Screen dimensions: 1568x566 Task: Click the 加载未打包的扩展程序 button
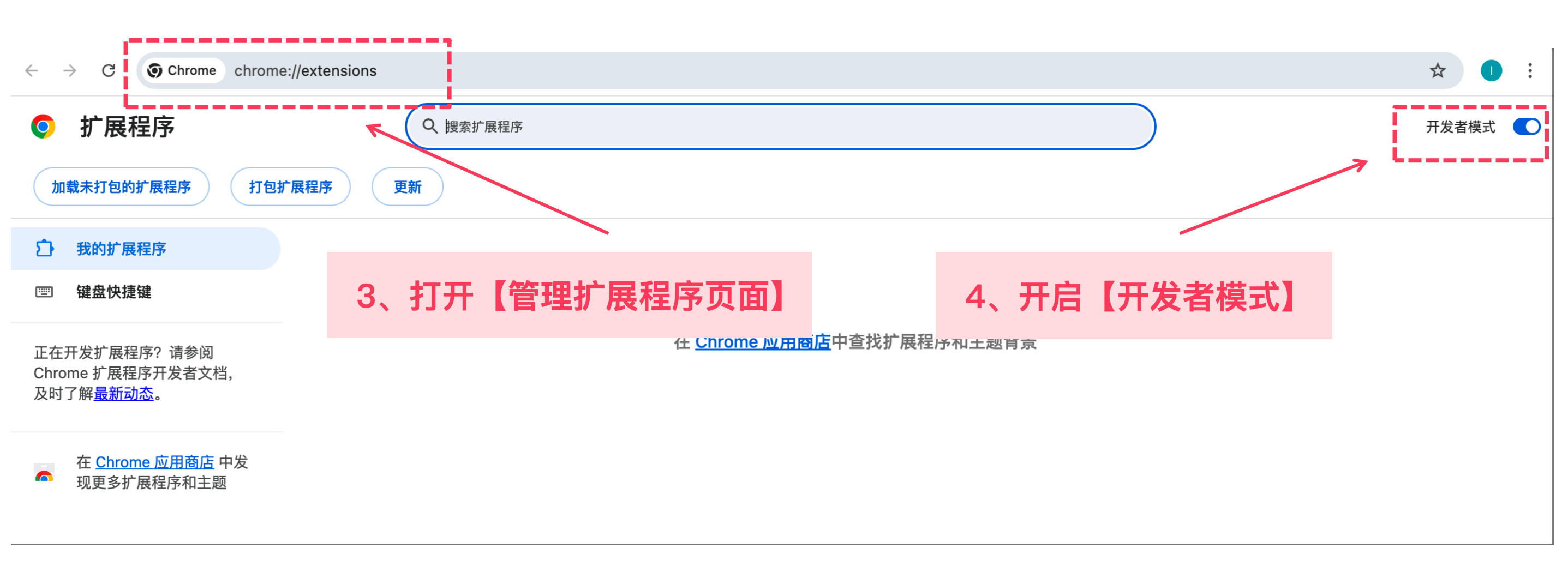point(121,187)
